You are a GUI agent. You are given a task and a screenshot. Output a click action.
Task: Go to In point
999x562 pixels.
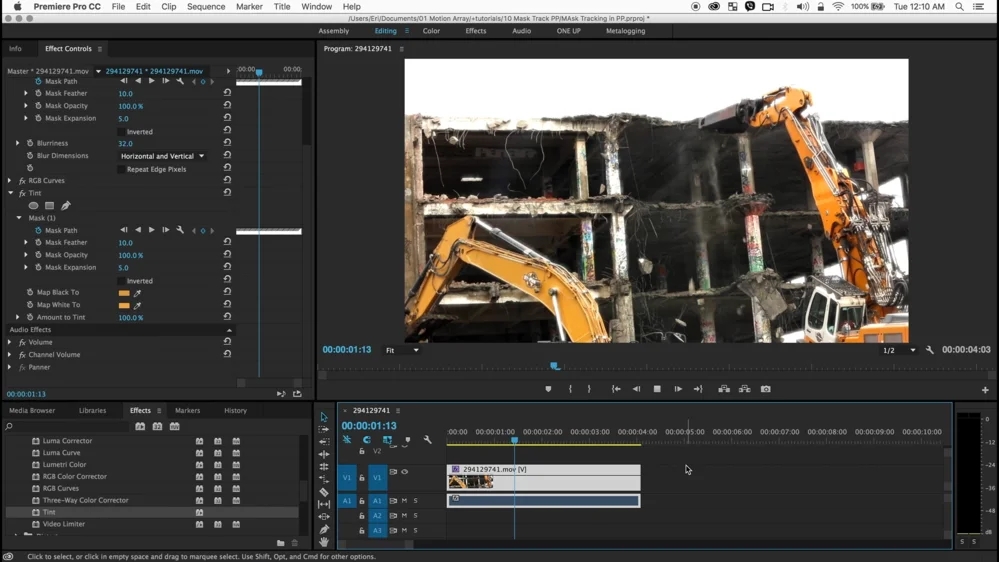tap(615, 389)
